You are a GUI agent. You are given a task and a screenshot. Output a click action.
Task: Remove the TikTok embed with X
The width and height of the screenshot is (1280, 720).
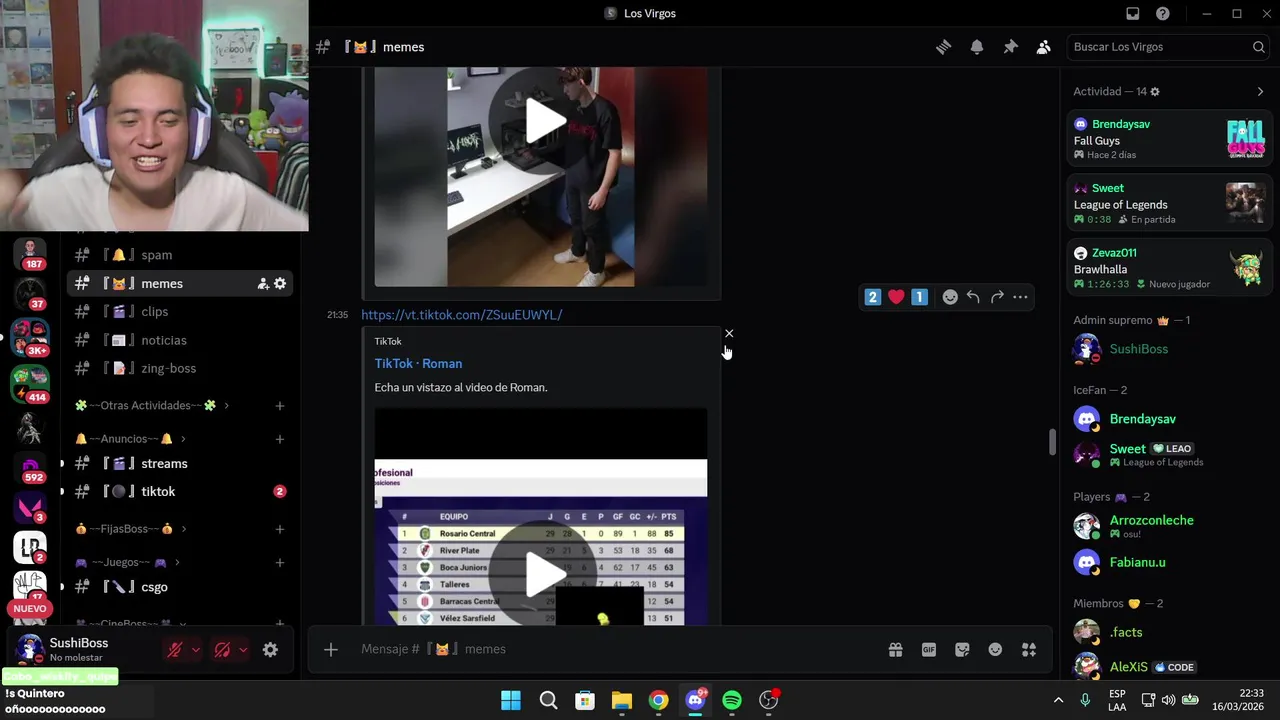pyautogui.click(x=729, y=333)
